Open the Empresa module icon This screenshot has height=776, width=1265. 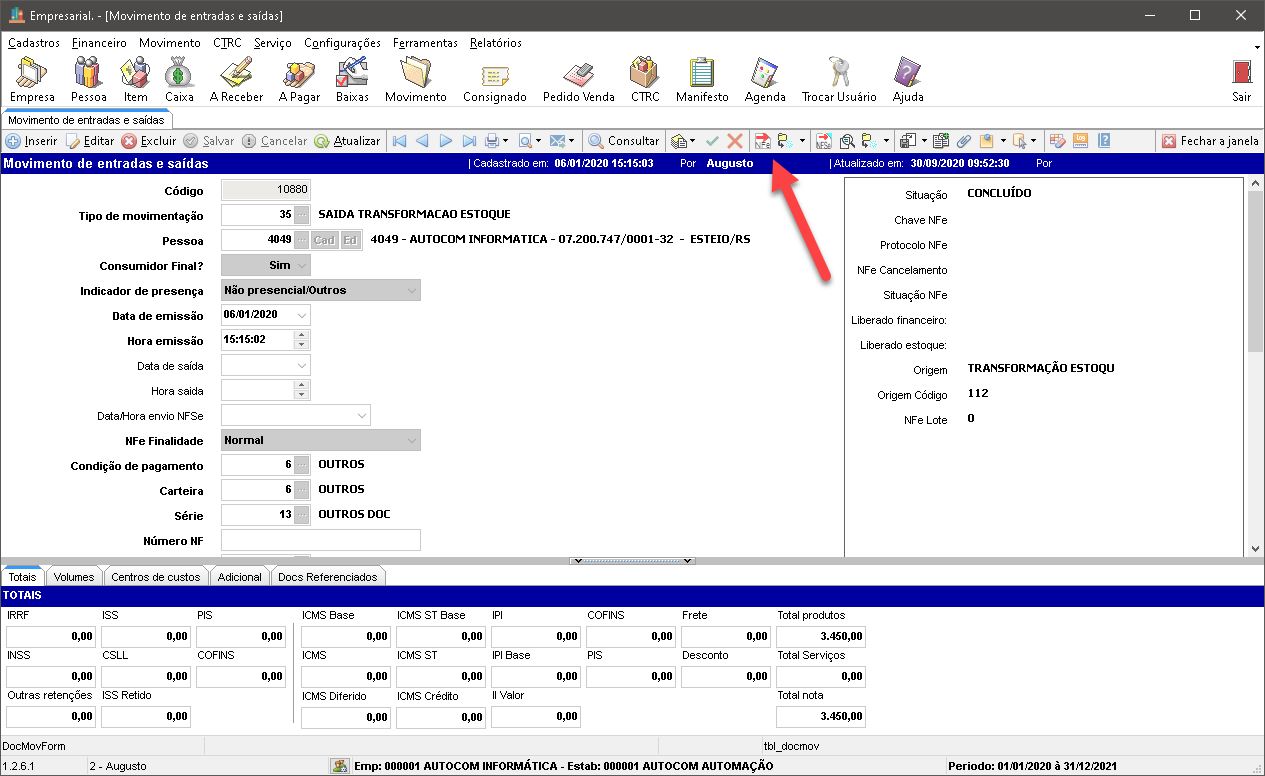32,78
